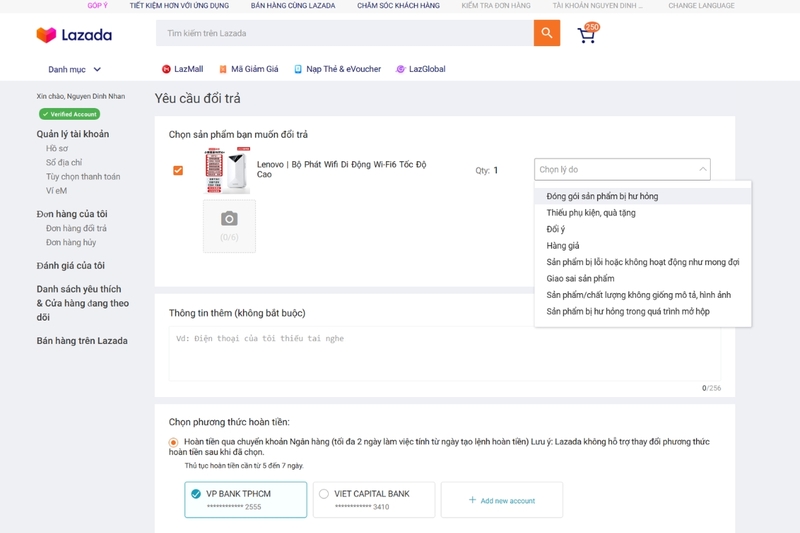Click Kiểm tra đơn hàng link
This screenshot has height=533, width=800.
coord(496,6)
